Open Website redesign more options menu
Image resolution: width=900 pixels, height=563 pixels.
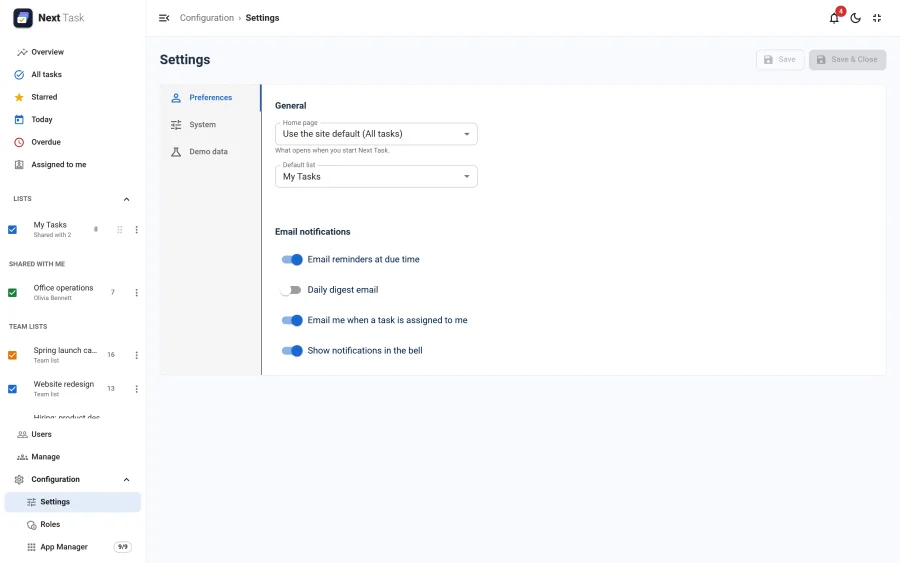pos(137,389)
